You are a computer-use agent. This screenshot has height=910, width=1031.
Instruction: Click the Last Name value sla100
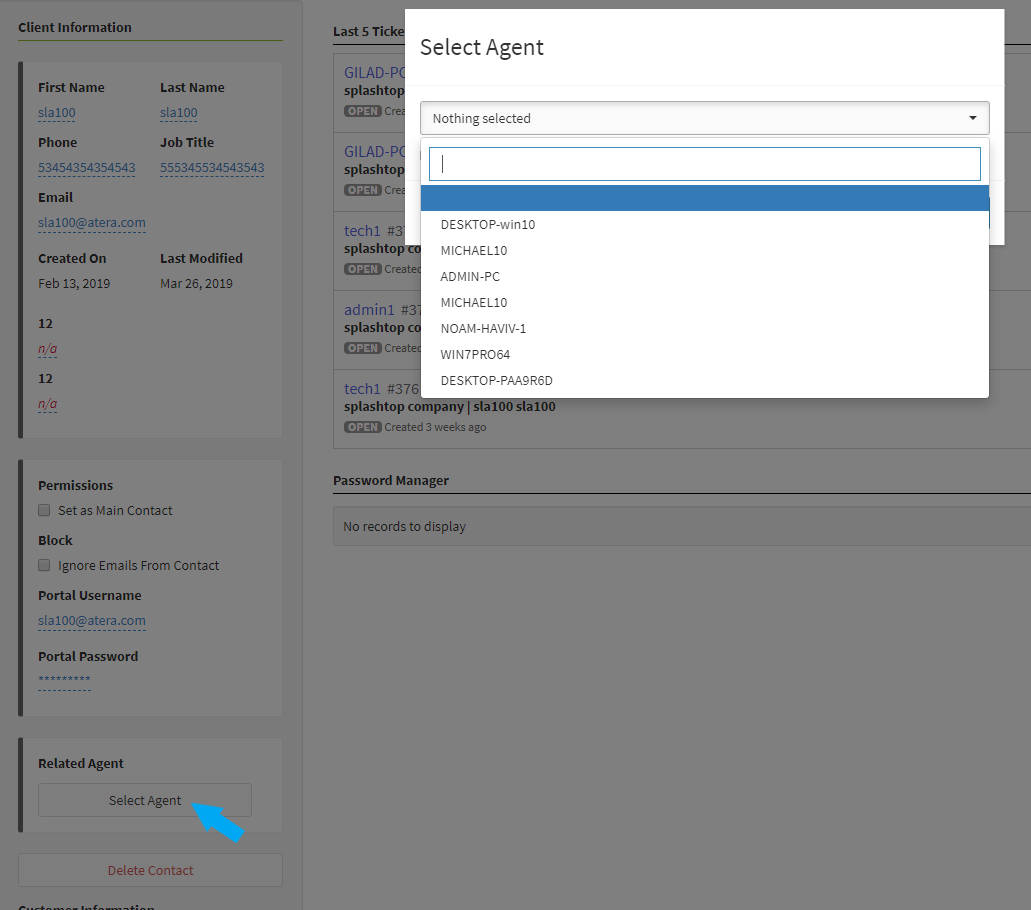pyautogui.click(x=179, y=113)
